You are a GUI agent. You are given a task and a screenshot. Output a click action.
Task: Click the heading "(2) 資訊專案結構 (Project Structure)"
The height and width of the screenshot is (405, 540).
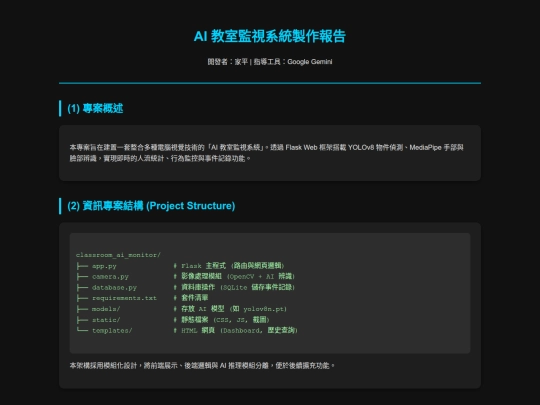click(x=151, y=206)
